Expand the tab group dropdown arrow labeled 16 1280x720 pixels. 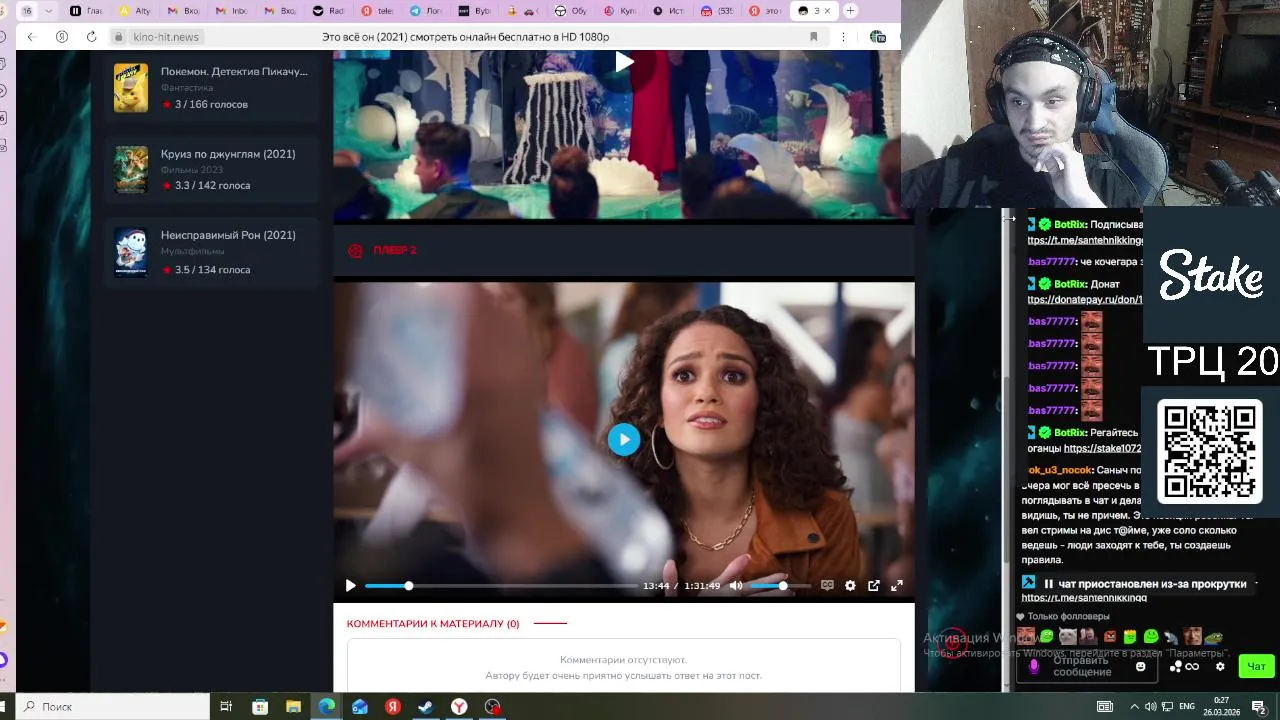pyautogui.click(x=48, y=11)
